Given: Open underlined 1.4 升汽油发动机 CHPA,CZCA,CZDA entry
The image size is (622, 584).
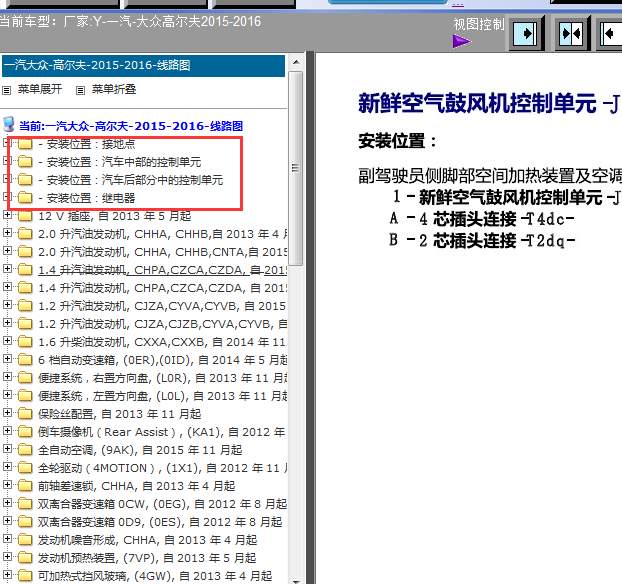Looking at the screenshot, I should click(162, 270).
